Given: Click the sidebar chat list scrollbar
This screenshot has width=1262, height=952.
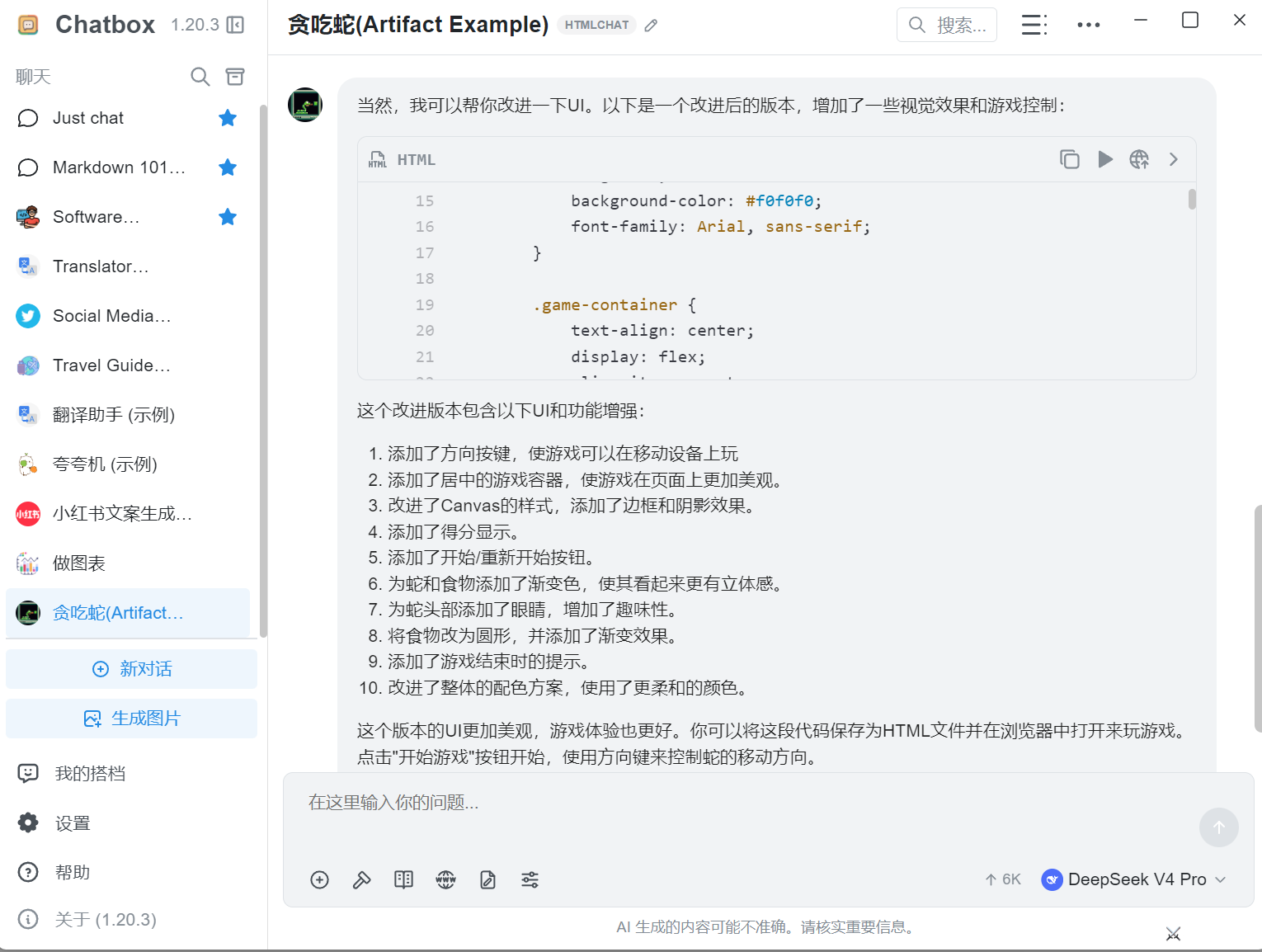Looking at the screenshot, I should point(263,371).
